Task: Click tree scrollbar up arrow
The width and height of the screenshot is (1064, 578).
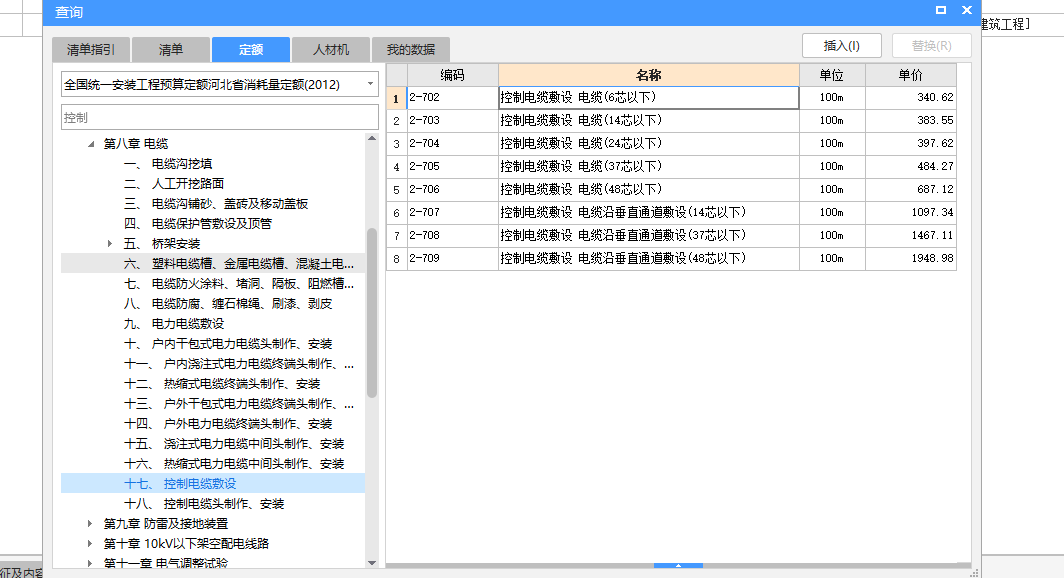Action: [372, 138]
